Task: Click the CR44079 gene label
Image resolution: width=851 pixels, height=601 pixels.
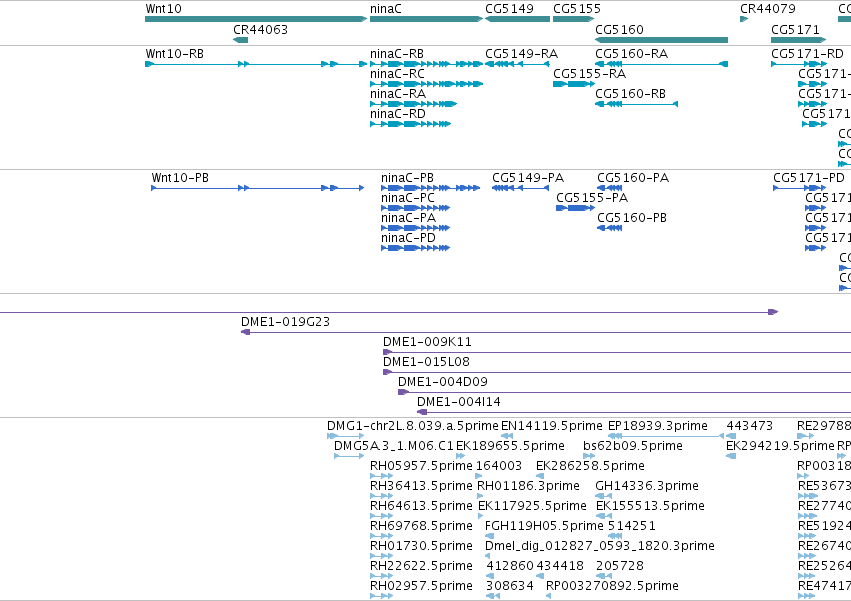Action: pos(767,9)
